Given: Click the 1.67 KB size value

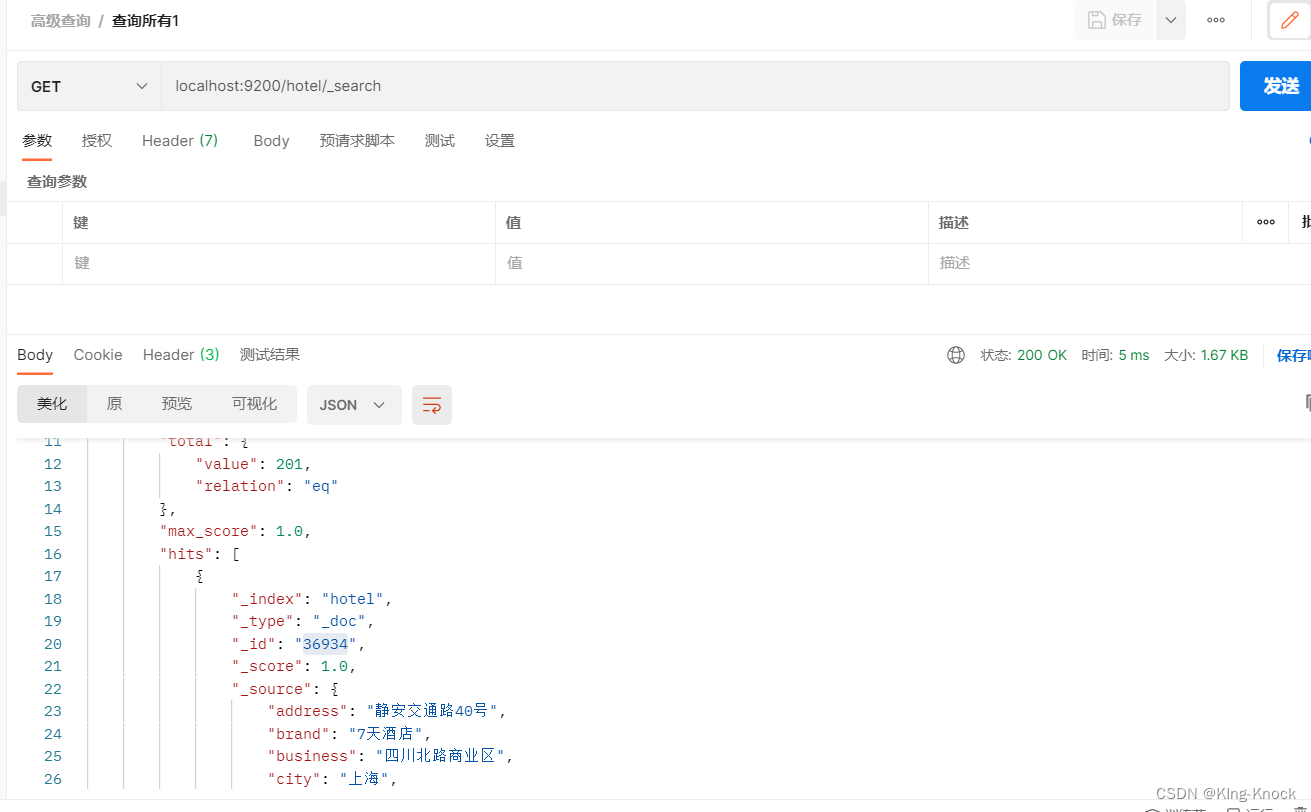Looking at the screenshot, I should pyautogui.click(x=1223, y=355).
